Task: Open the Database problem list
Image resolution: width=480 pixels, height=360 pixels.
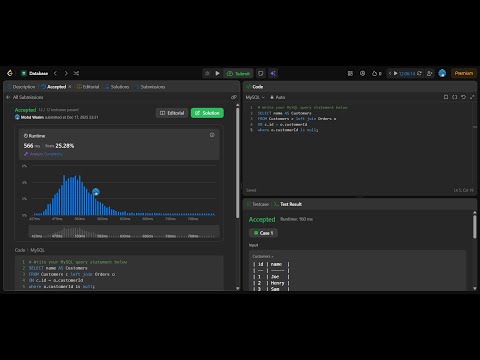Action: point(35,73)
